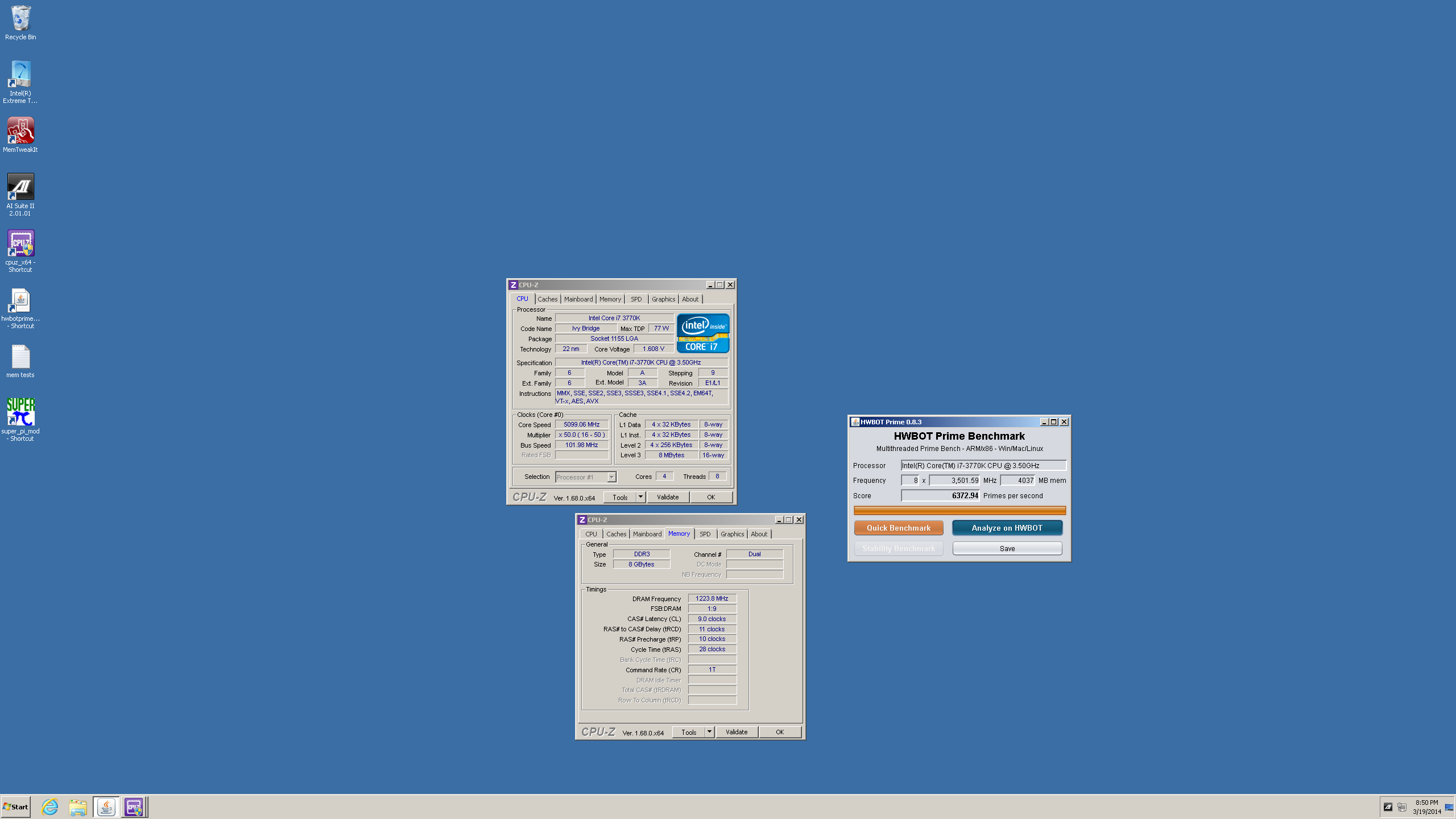Click Save in HWBOT Prime
The height and width of the screenshot is (819, 1456).
1007,548
